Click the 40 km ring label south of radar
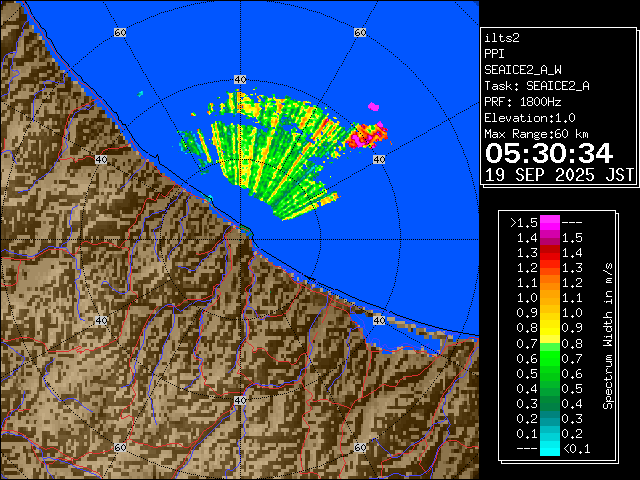This screenshot has height=480, width=640. click(239, 400)
